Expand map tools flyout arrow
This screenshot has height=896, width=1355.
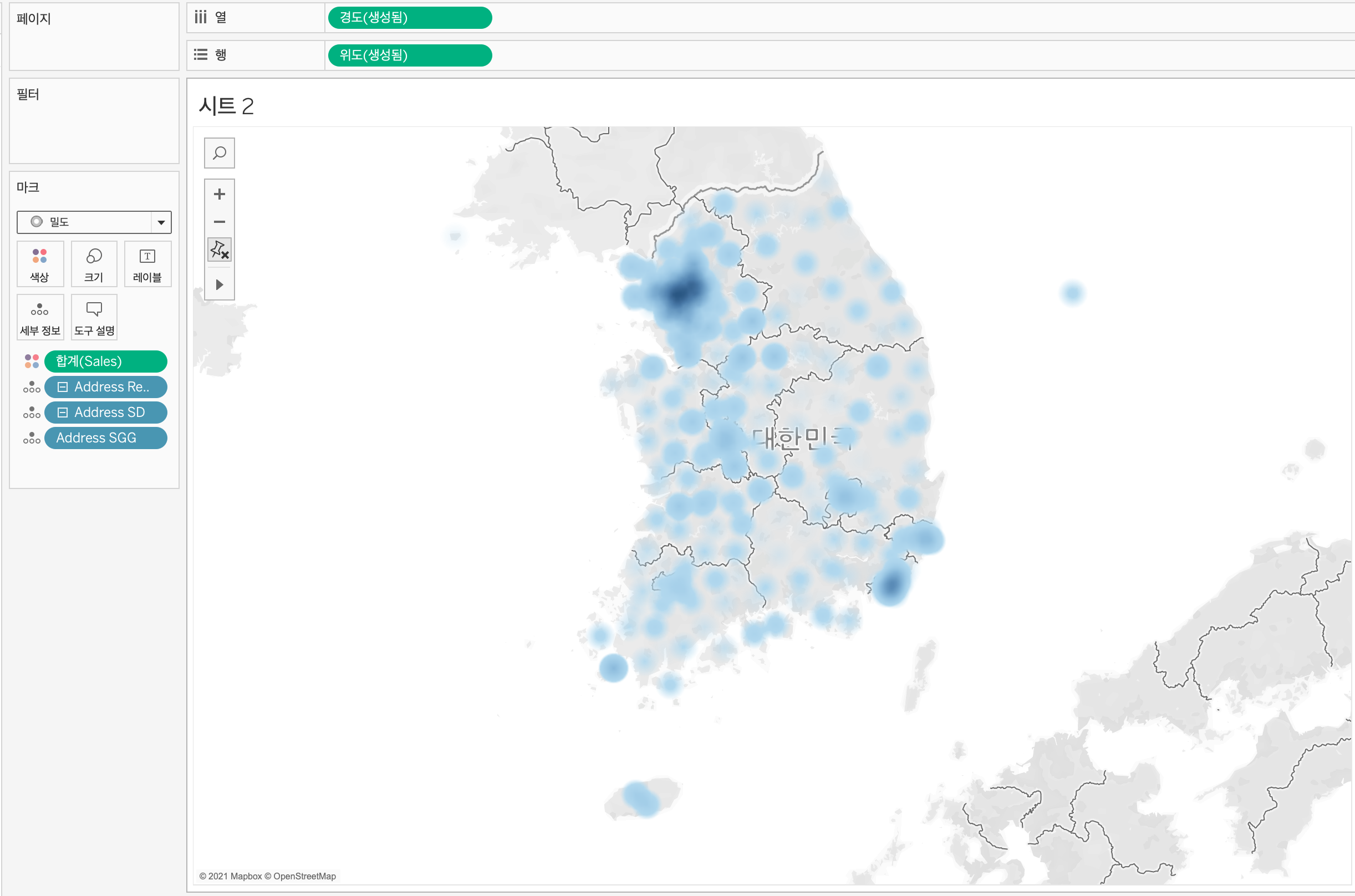point(220,284)
